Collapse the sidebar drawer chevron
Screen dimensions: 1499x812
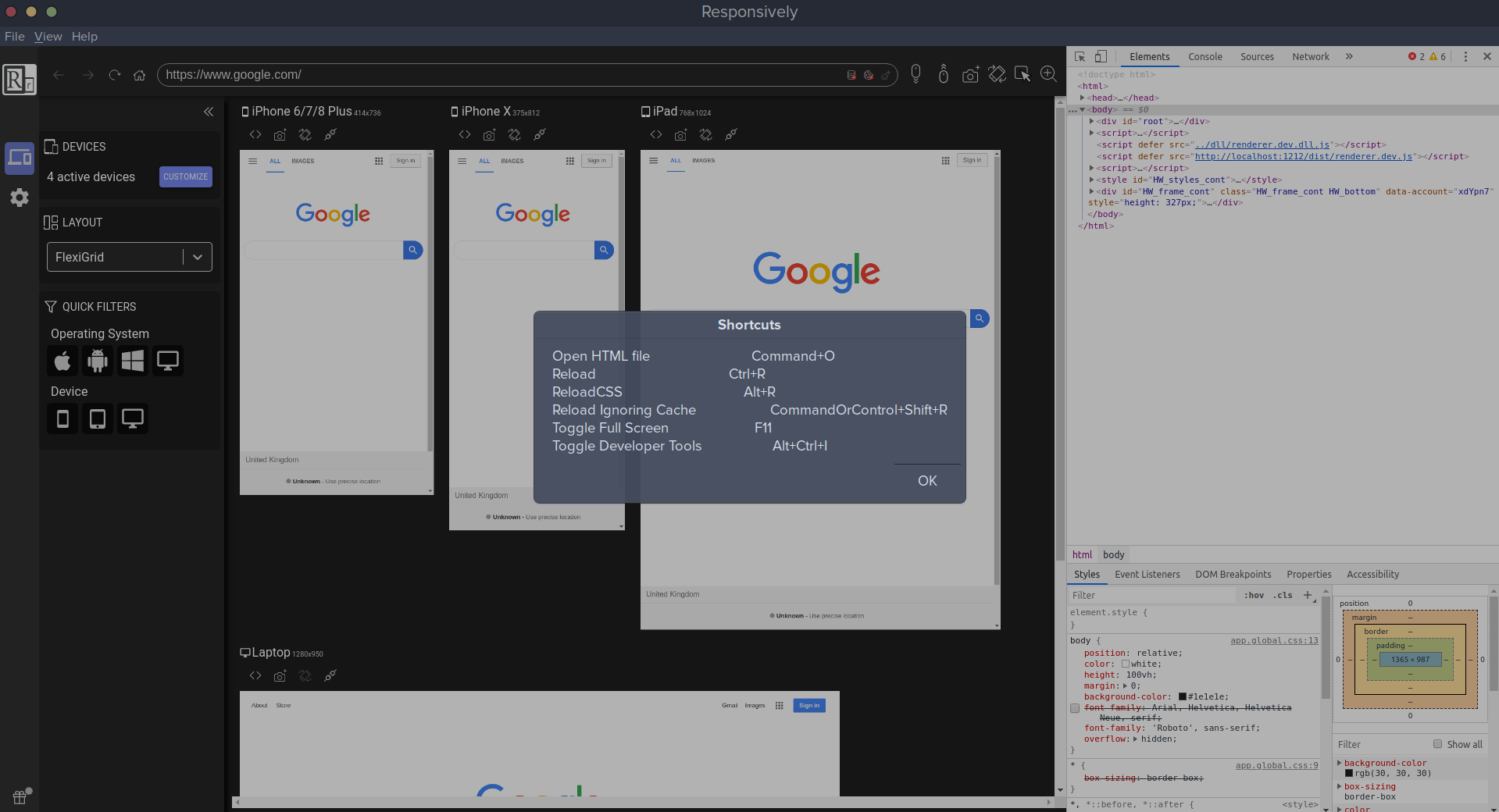[209, 112]
